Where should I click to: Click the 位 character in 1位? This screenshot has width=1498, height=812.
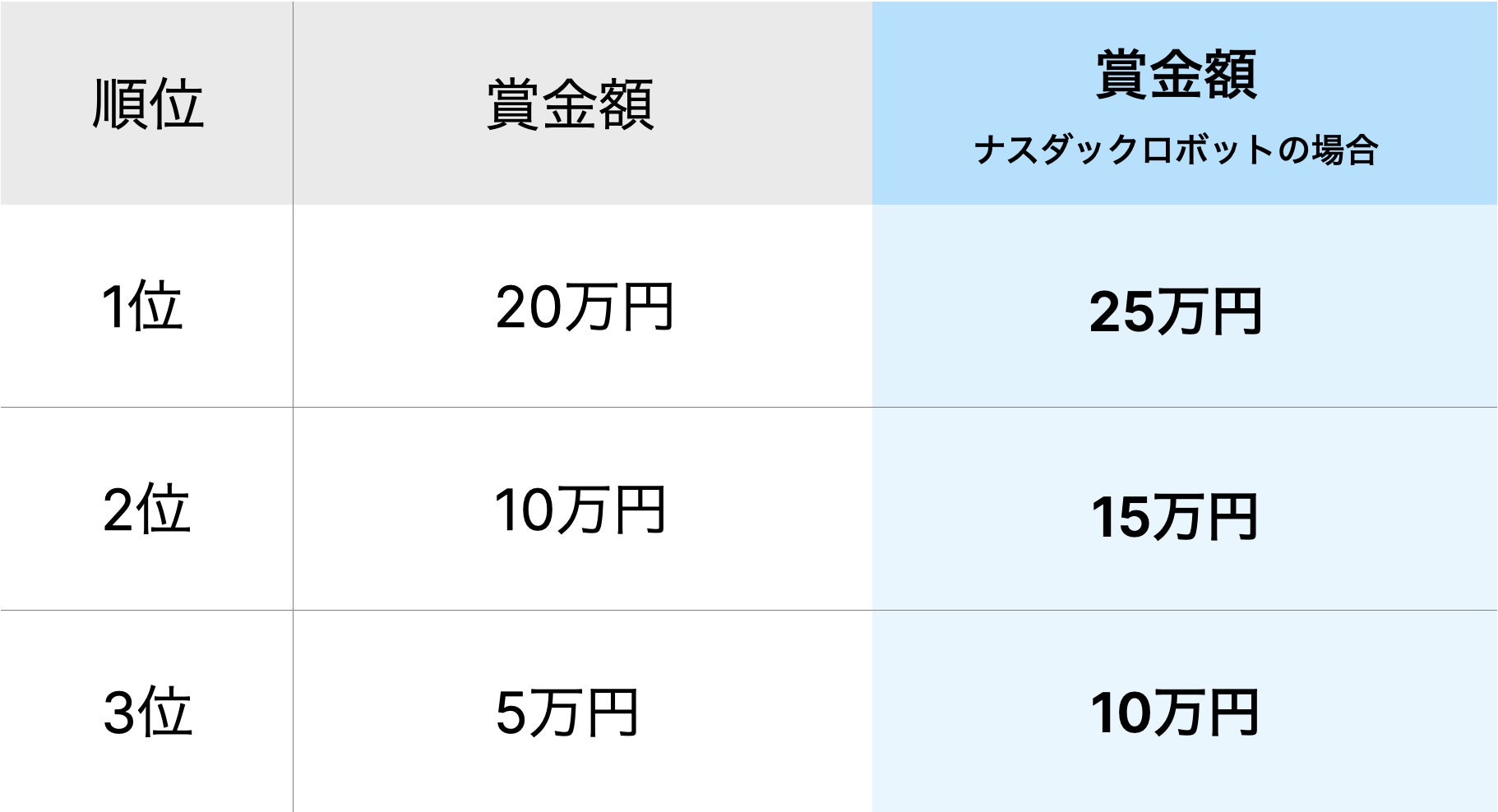[x=156, y=306]
